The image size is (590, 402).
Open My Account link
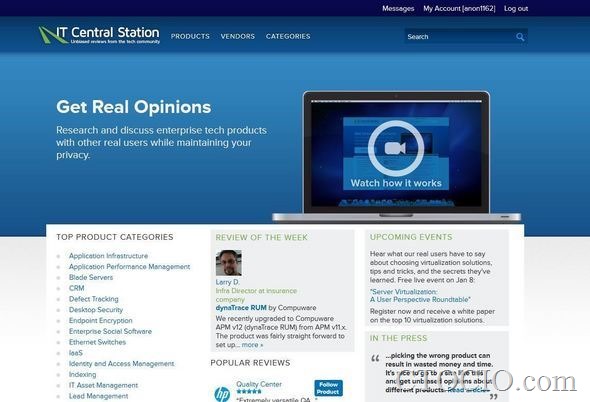click(459, 8)
